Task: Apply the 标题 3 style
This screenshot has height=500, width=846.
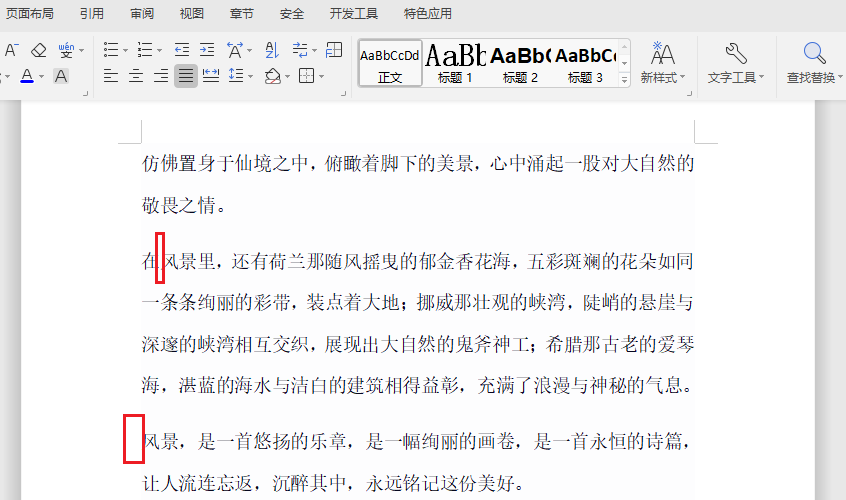Action: point(585,63)
